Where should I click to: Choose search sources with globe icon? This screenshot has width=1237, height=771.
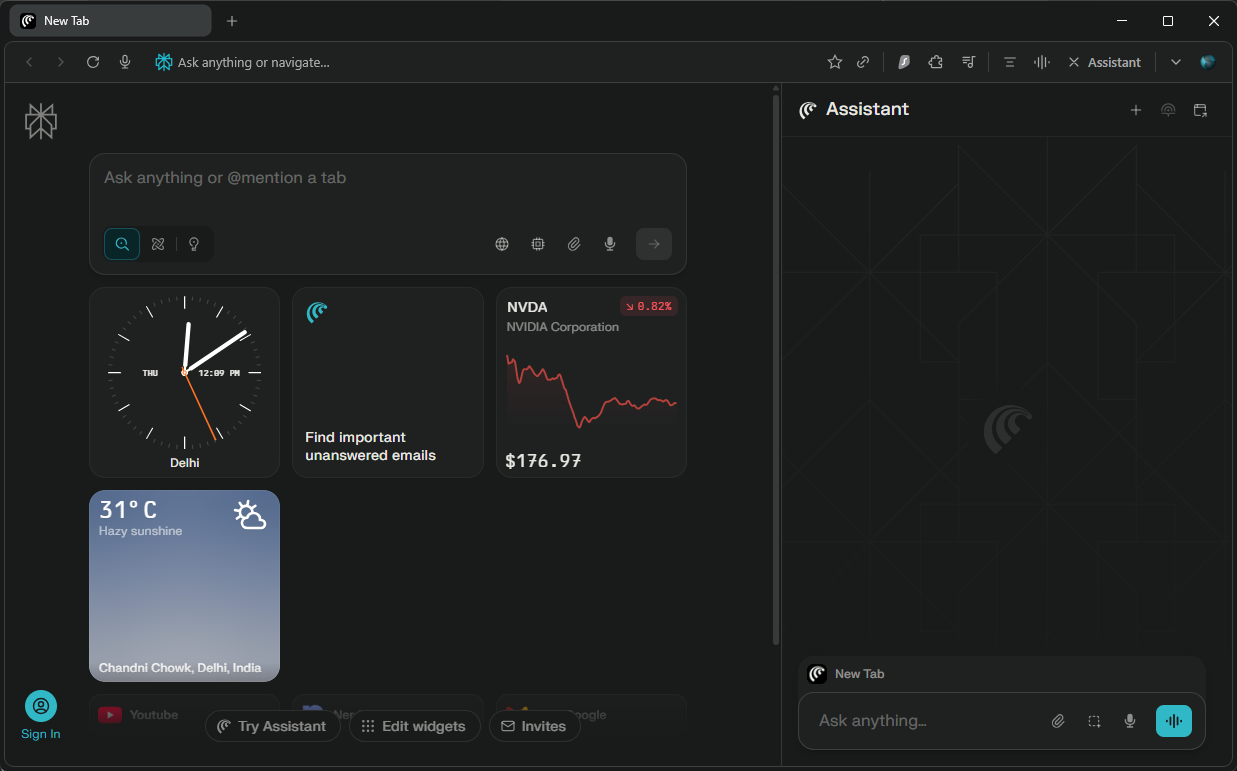tap(502, 244)
